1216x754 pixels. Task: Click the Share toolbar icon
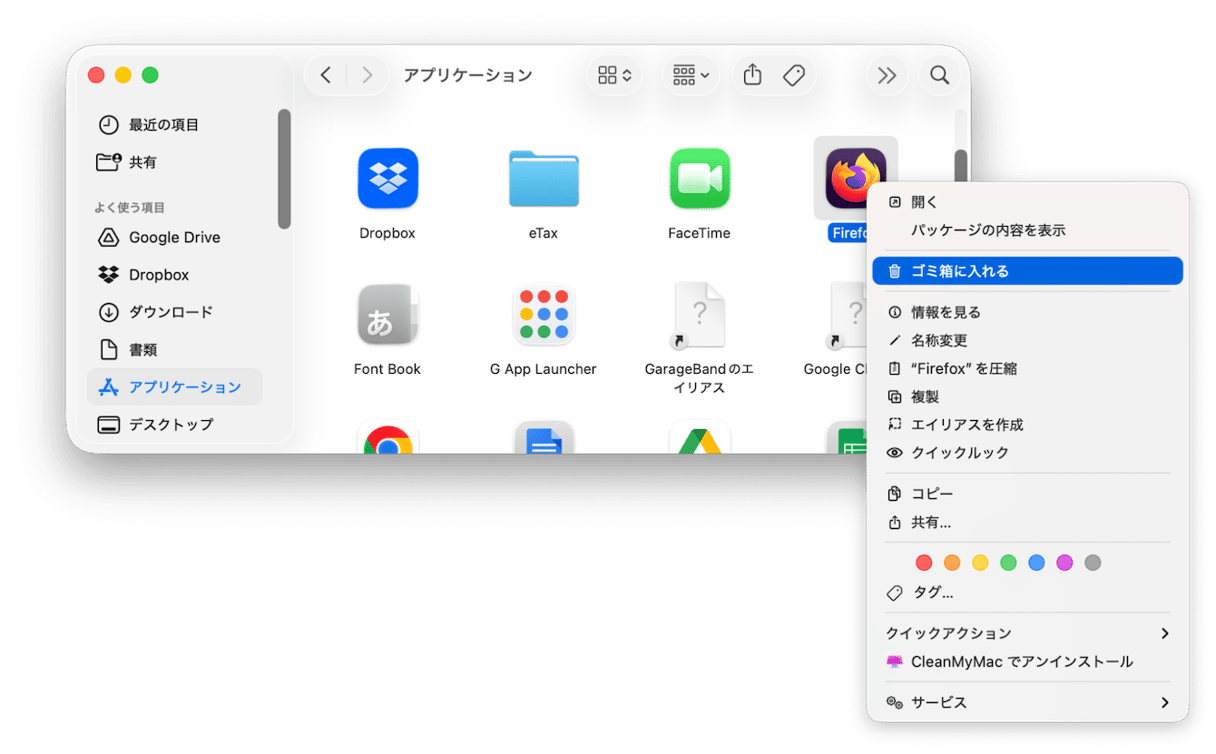[753, 75]
